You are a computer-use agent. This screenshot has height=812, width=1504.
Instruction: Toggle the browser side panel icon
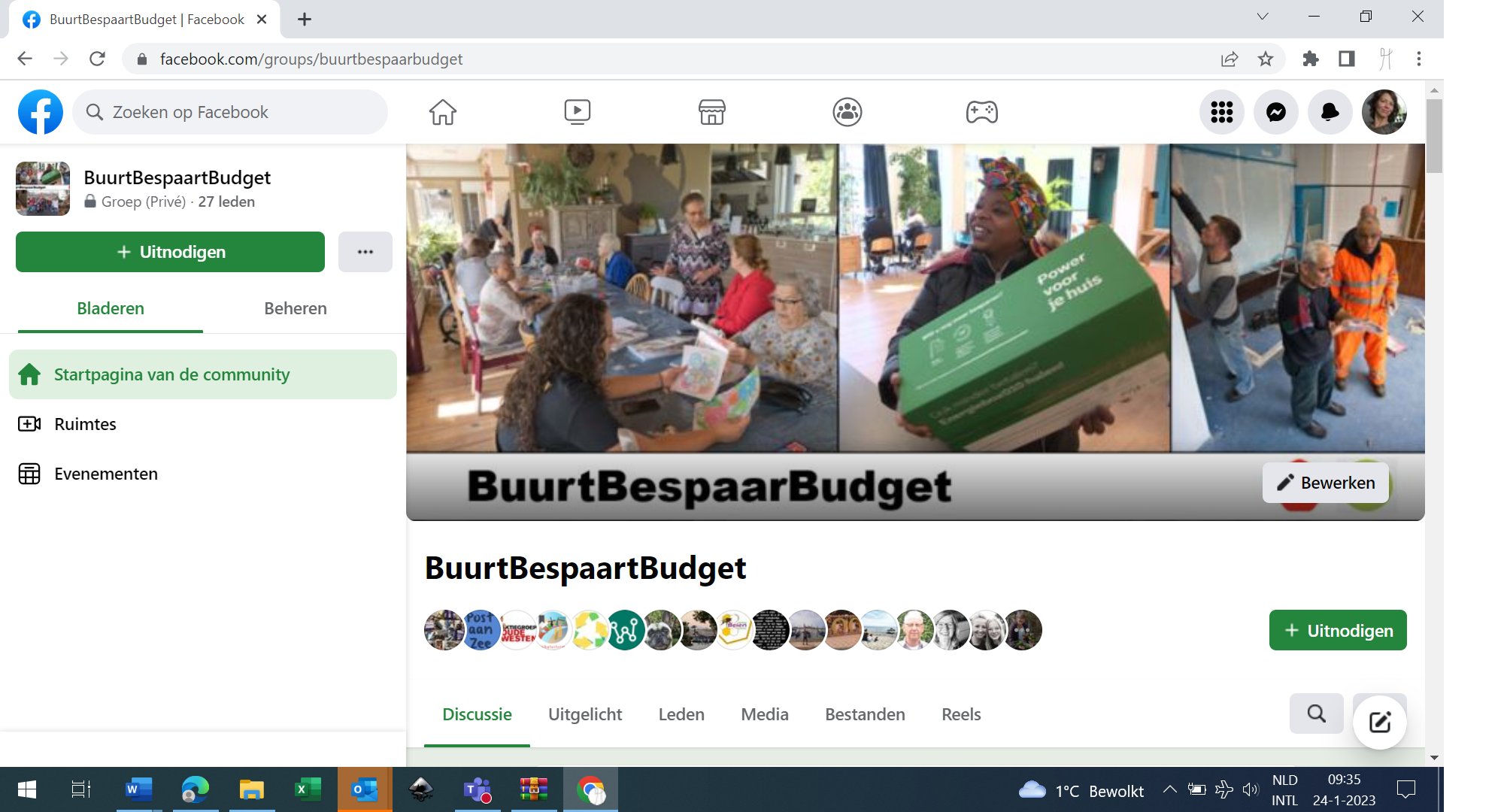pos(1347,59)
